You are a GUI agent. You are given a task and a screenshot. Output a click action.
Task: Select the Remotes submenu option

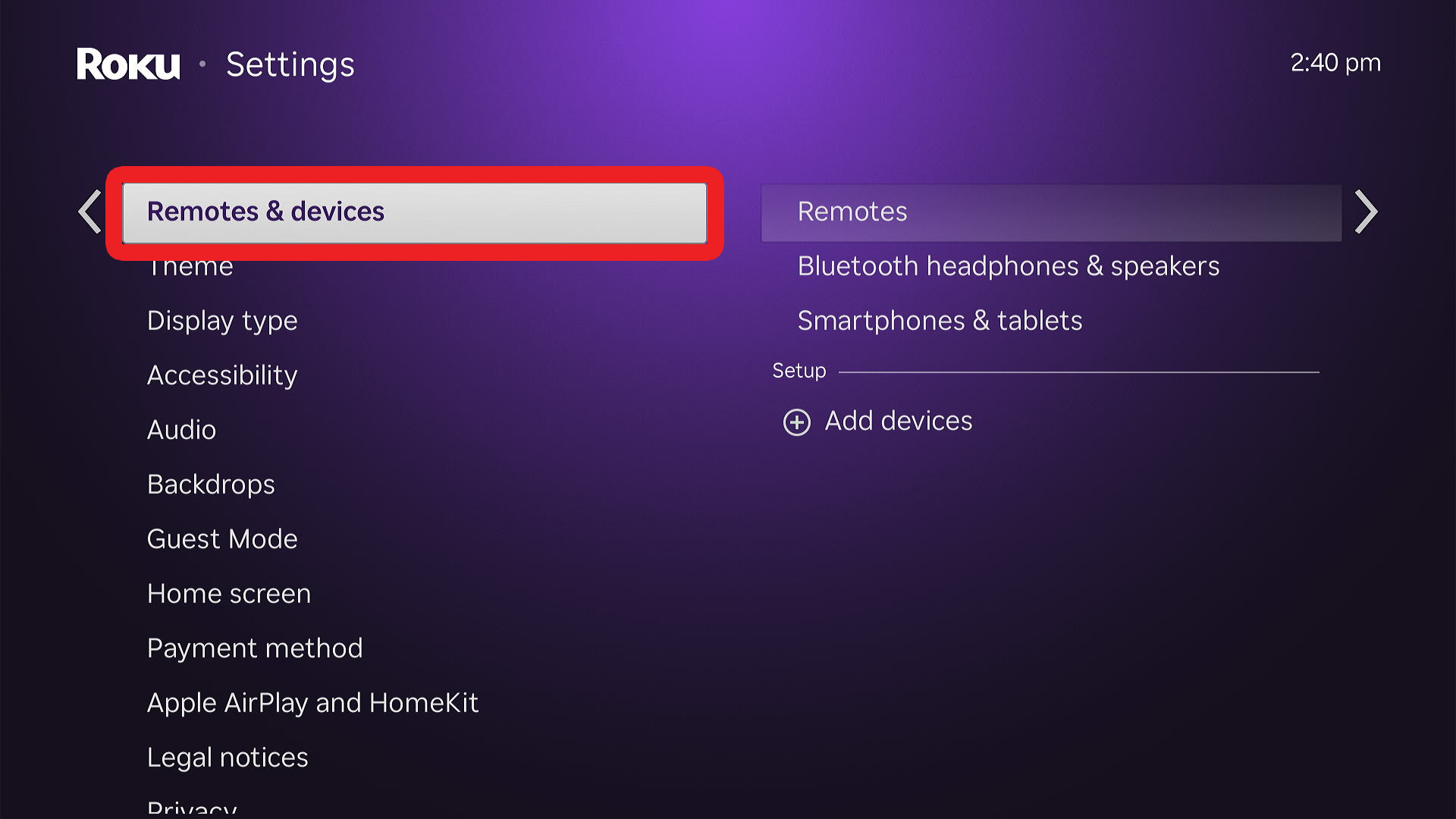1050,212
